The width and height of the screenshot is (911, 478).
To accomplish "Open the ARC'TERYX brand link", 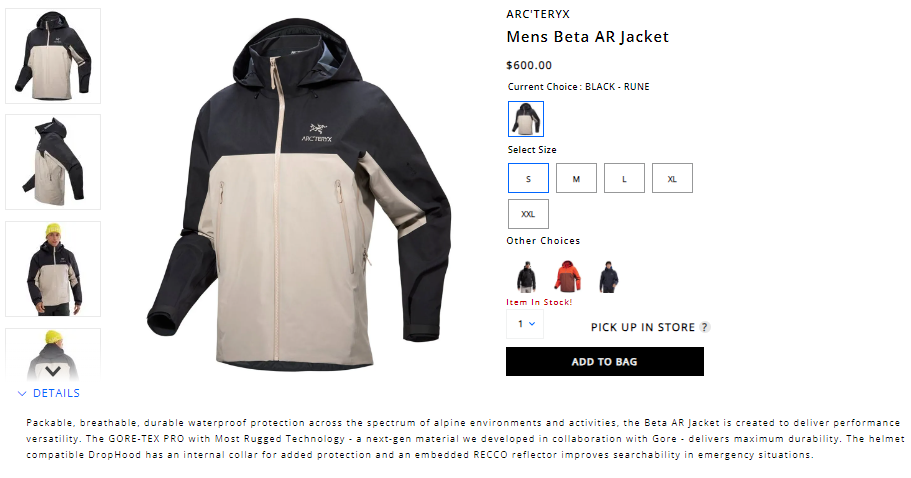I will click(538, 14).
